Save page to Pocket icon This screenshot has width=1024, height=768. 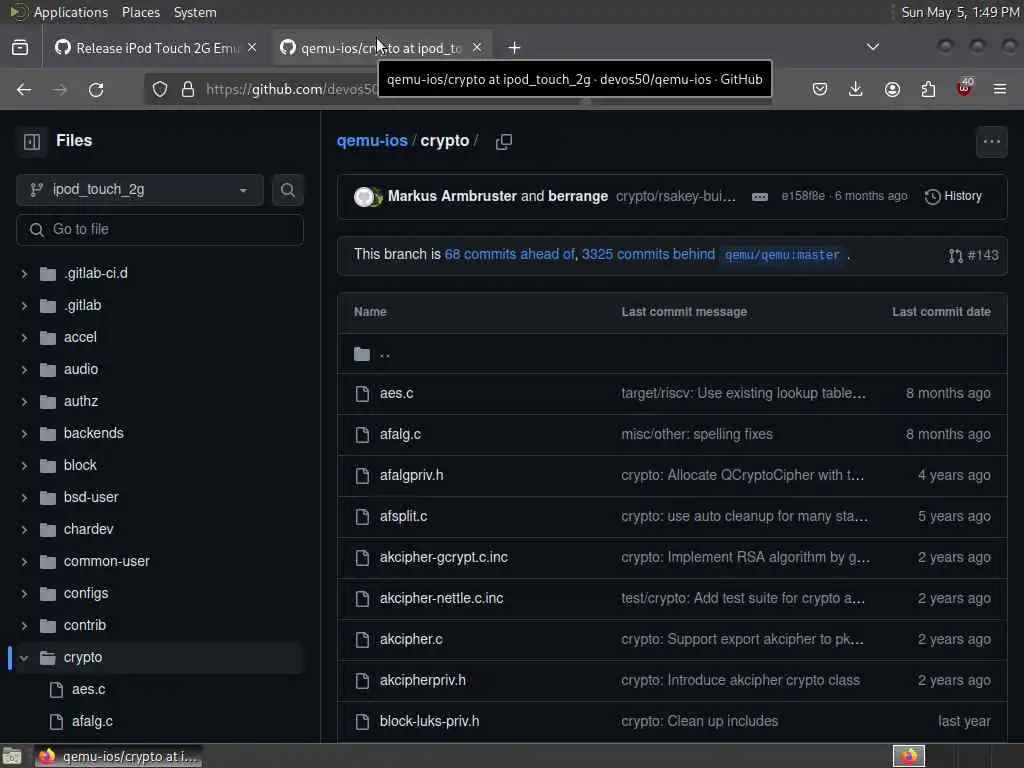(820, 89)
